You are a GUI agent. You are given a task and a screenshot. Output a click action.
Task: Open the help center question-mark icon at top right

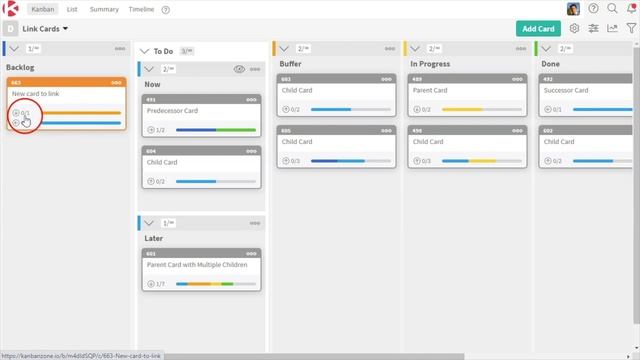[x=593, y=8]
